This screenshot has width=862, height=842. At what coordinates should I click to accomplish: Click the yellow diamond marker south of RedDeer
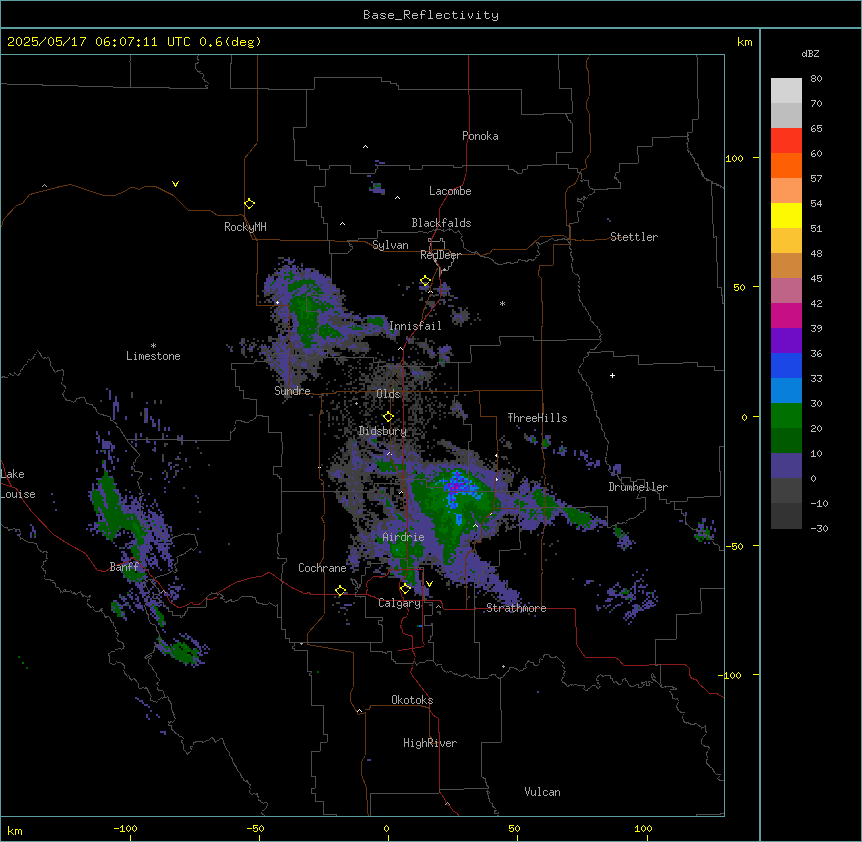tap(425, 281)
